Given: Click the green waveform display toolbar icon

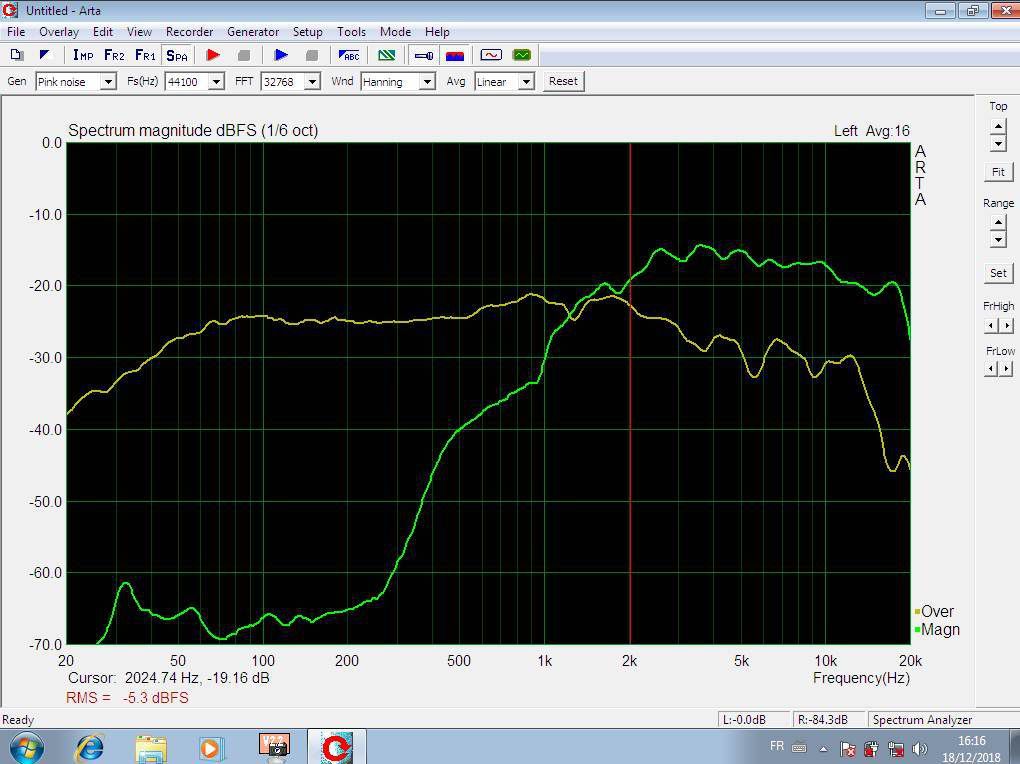Looking at the screenshot, I should click(522, 55).
